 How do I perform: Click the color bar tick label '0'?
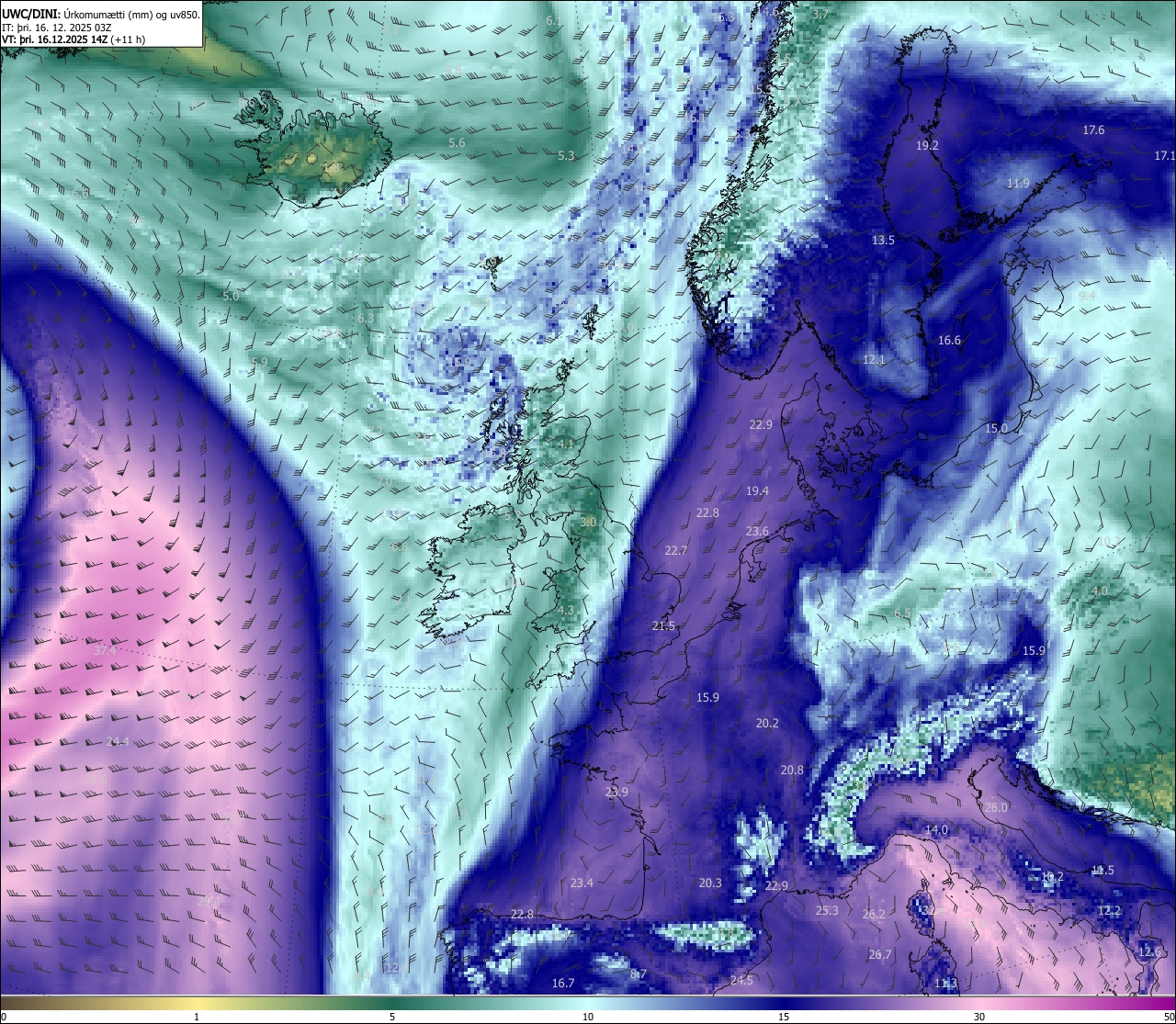coord(3,1017)
